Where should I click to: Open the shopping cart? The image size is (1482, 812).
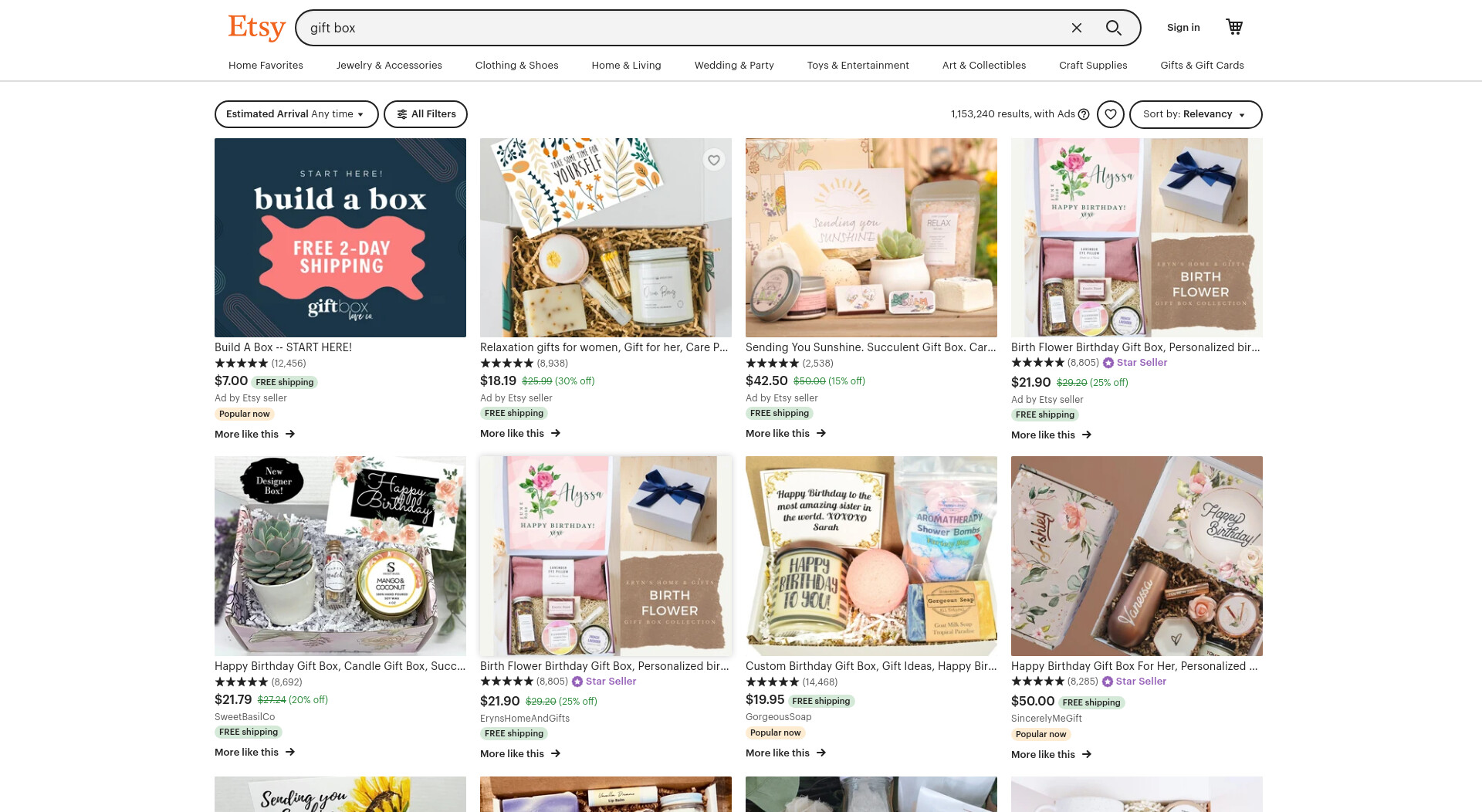(1234, 27)
